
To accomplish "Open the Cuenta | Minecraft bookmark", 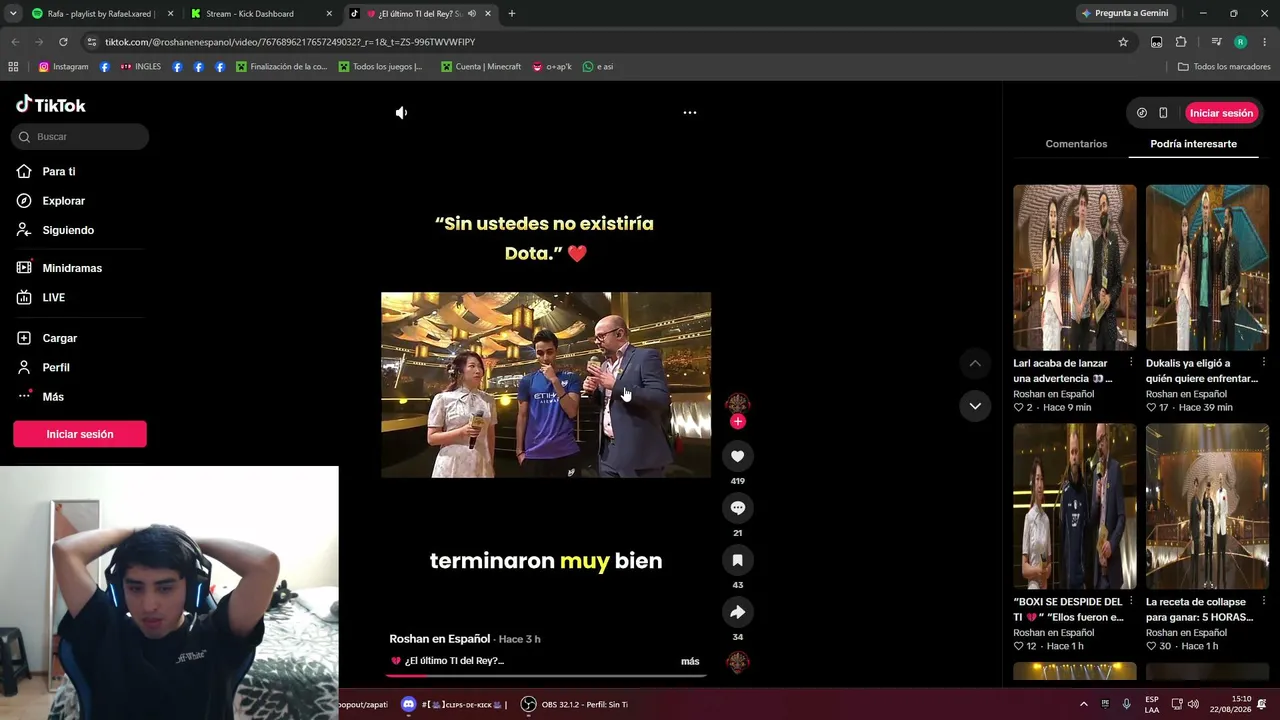I will pyautogui.click(x=480, y=67).
